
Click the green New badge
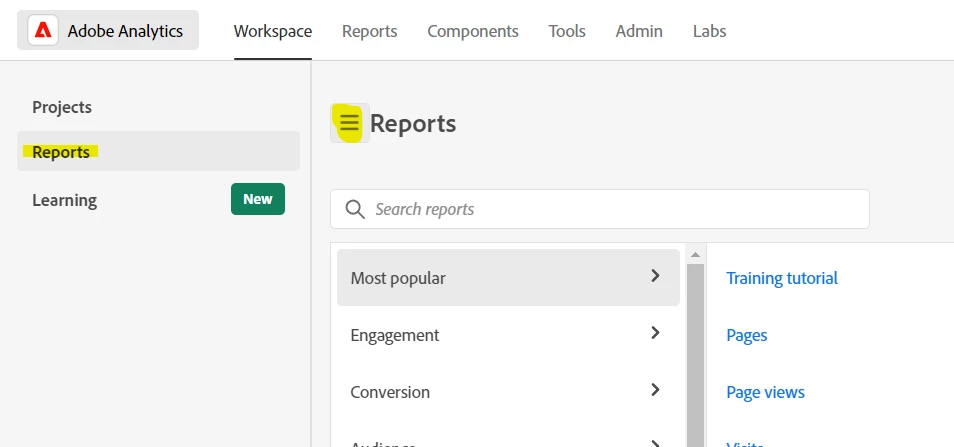click(258, 199)
